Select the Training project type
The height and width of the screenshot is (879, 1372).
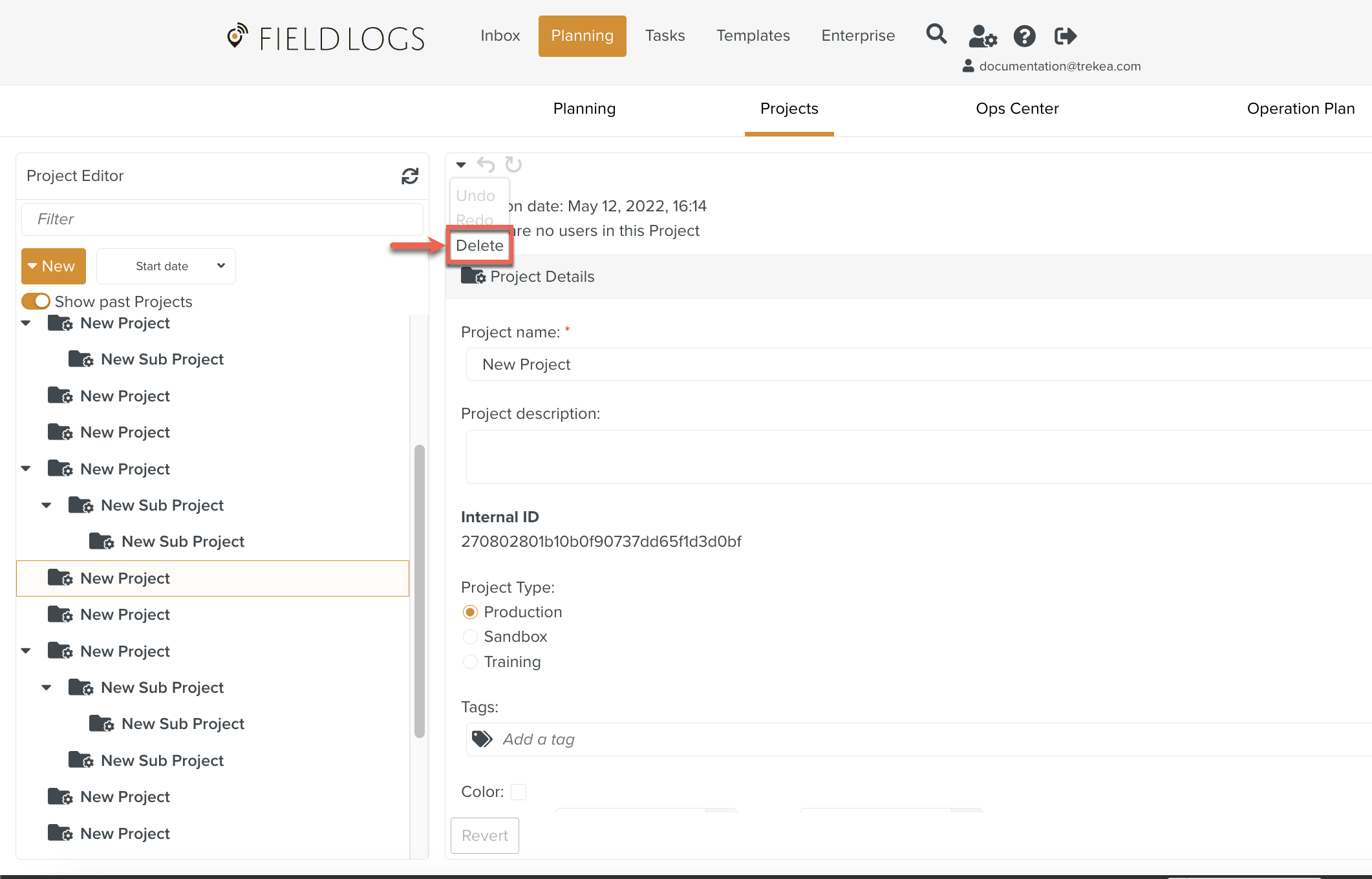(470, 662)
